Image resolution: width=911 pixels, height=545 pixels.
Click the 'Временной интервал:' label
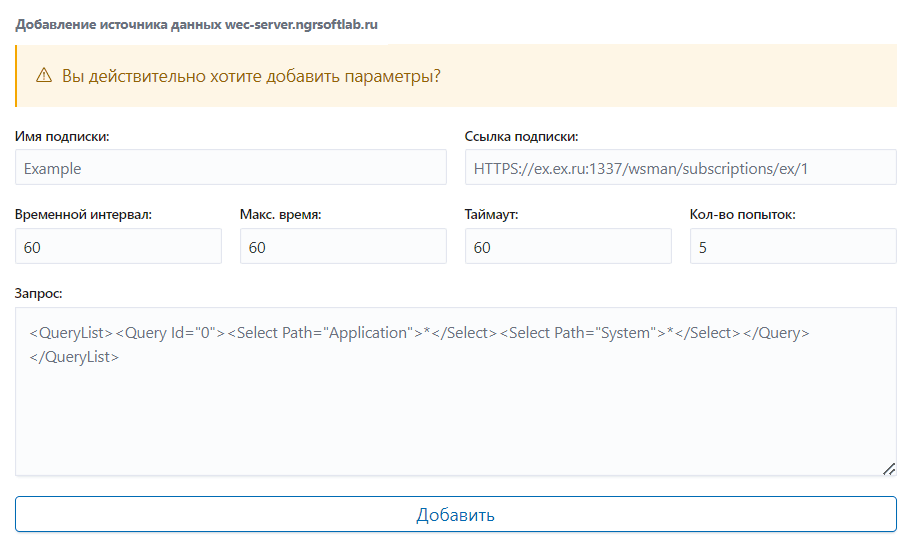[x=83, y=215]
